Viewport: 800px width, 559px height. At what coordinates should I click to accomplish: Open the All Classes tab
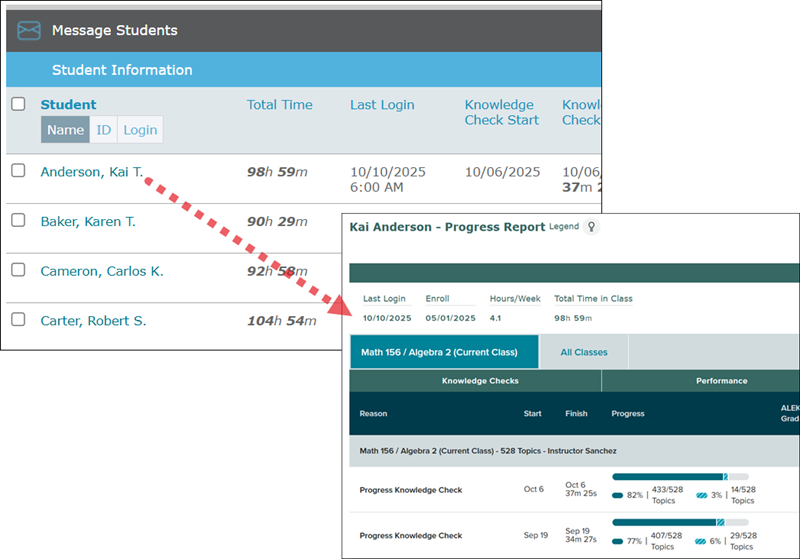[584, 352]
